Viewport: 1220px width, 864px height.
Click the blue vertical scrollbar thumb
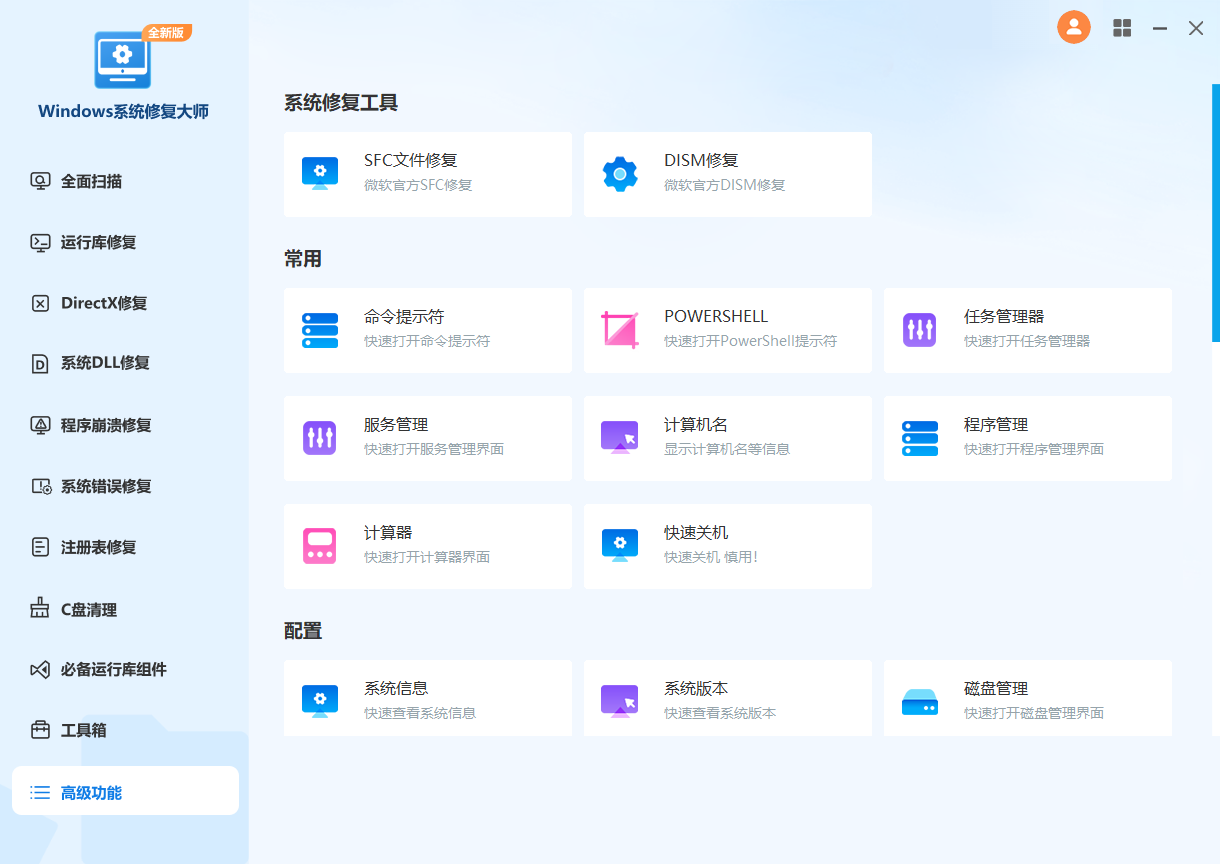coord(1216,212)
